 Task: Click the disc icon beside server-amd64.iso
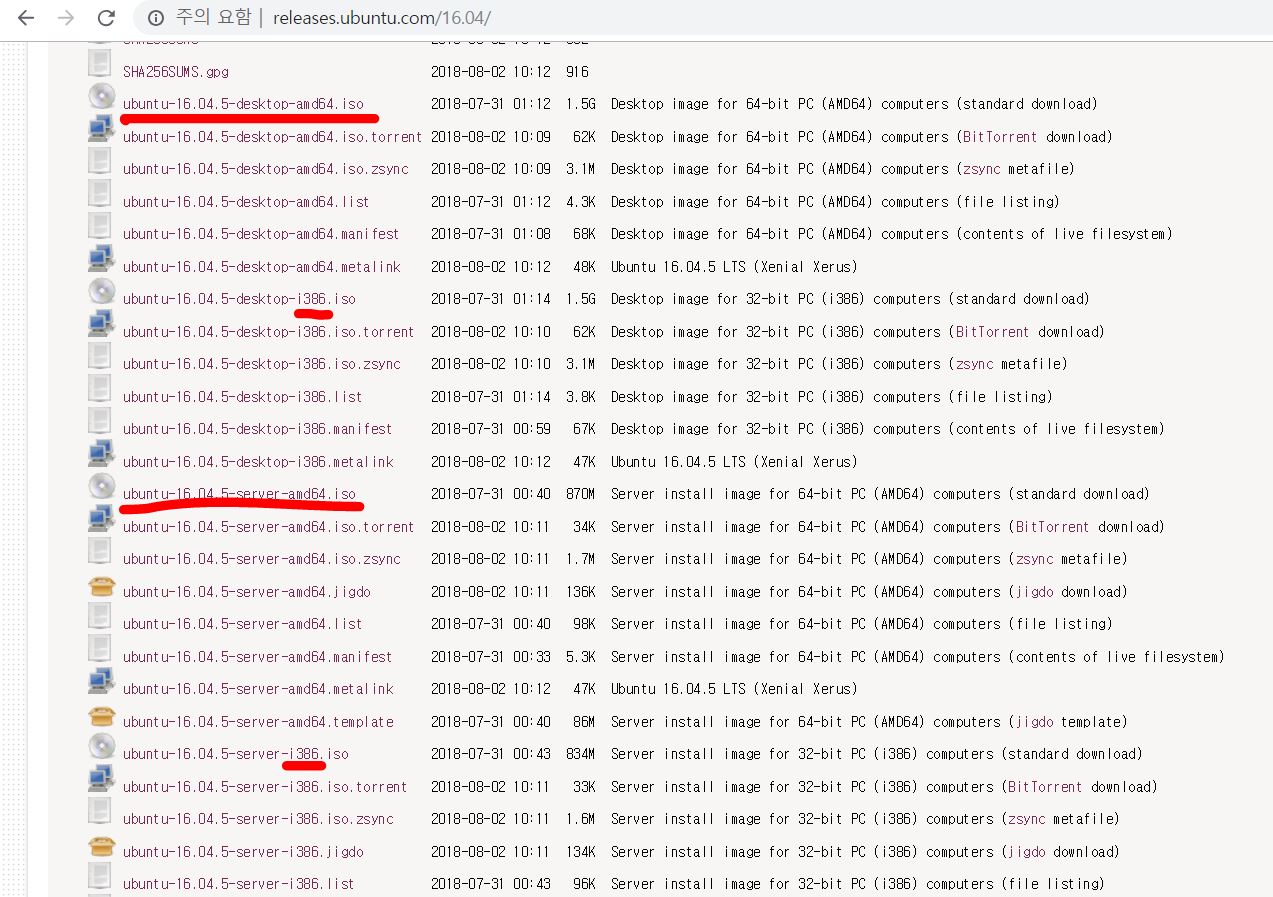(101, 486)
